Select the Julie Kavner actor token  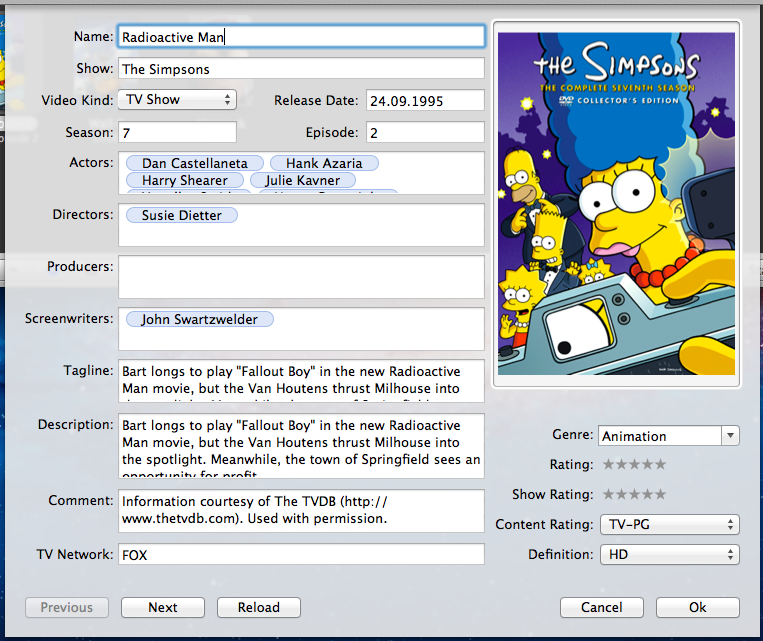pyautogui.click(x=303, y=180)
